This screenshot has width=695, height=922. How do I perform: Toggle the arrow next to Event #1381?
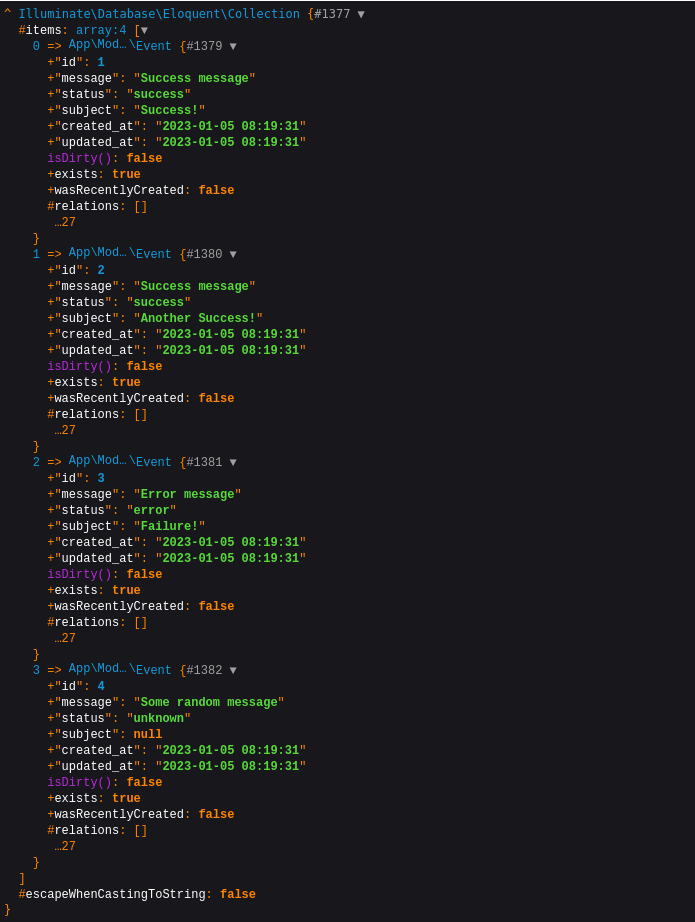[x=233, y=463]
